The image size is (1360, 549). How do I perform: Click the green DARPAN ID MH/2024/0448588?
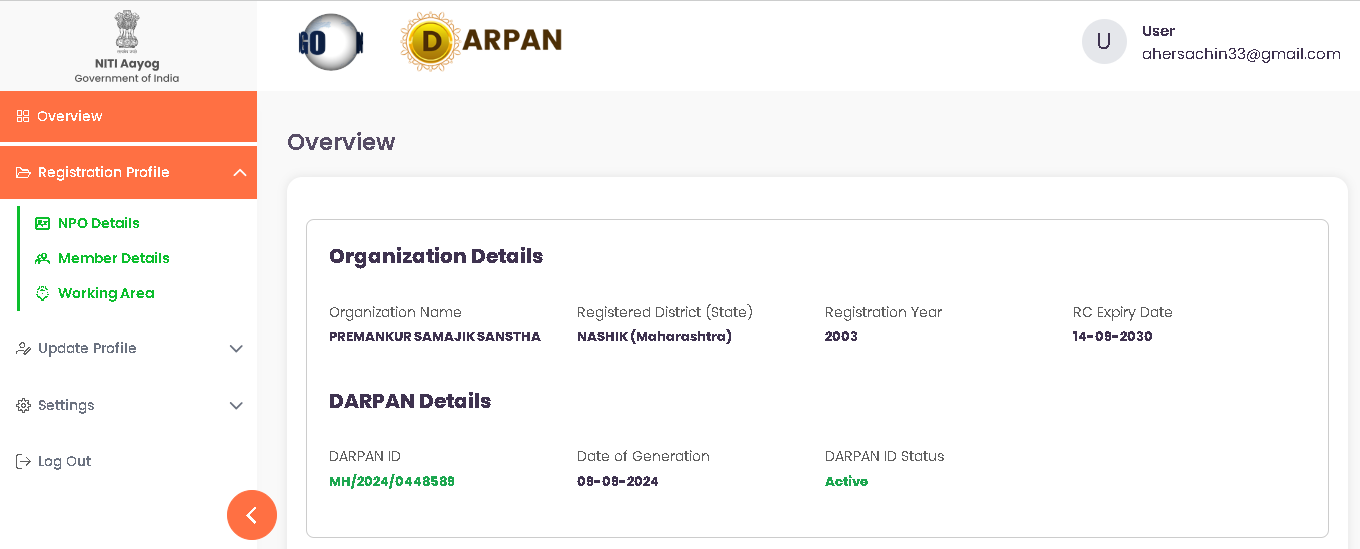[392, 481]
